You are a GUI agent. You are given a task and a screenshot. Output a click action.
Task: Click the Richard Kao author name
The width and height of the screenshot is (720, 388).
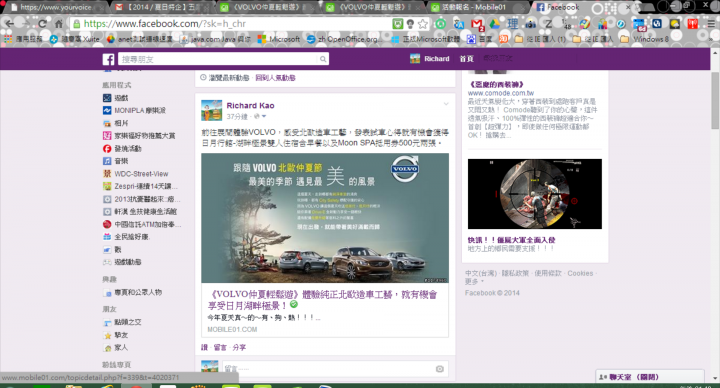[x=250, y=106]
